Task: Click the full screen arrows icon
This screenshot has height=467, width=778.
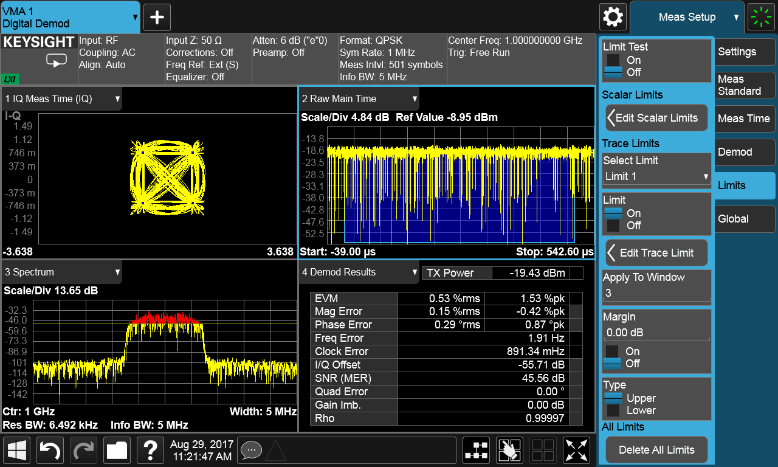Action: coord(577,449)
